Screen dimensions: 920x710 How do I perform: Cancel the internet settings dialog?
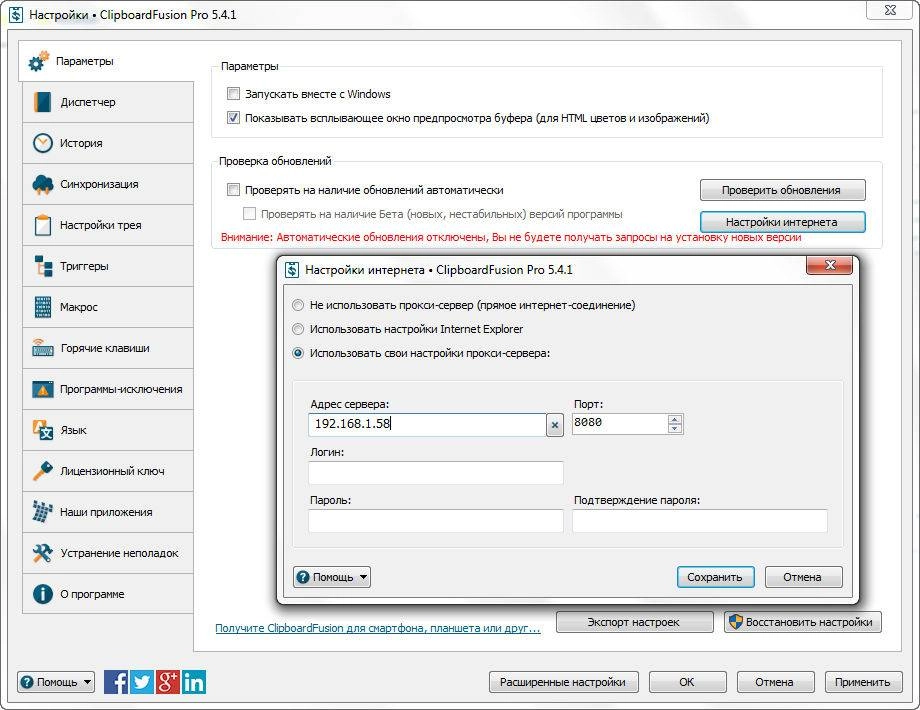pos(803,577)
